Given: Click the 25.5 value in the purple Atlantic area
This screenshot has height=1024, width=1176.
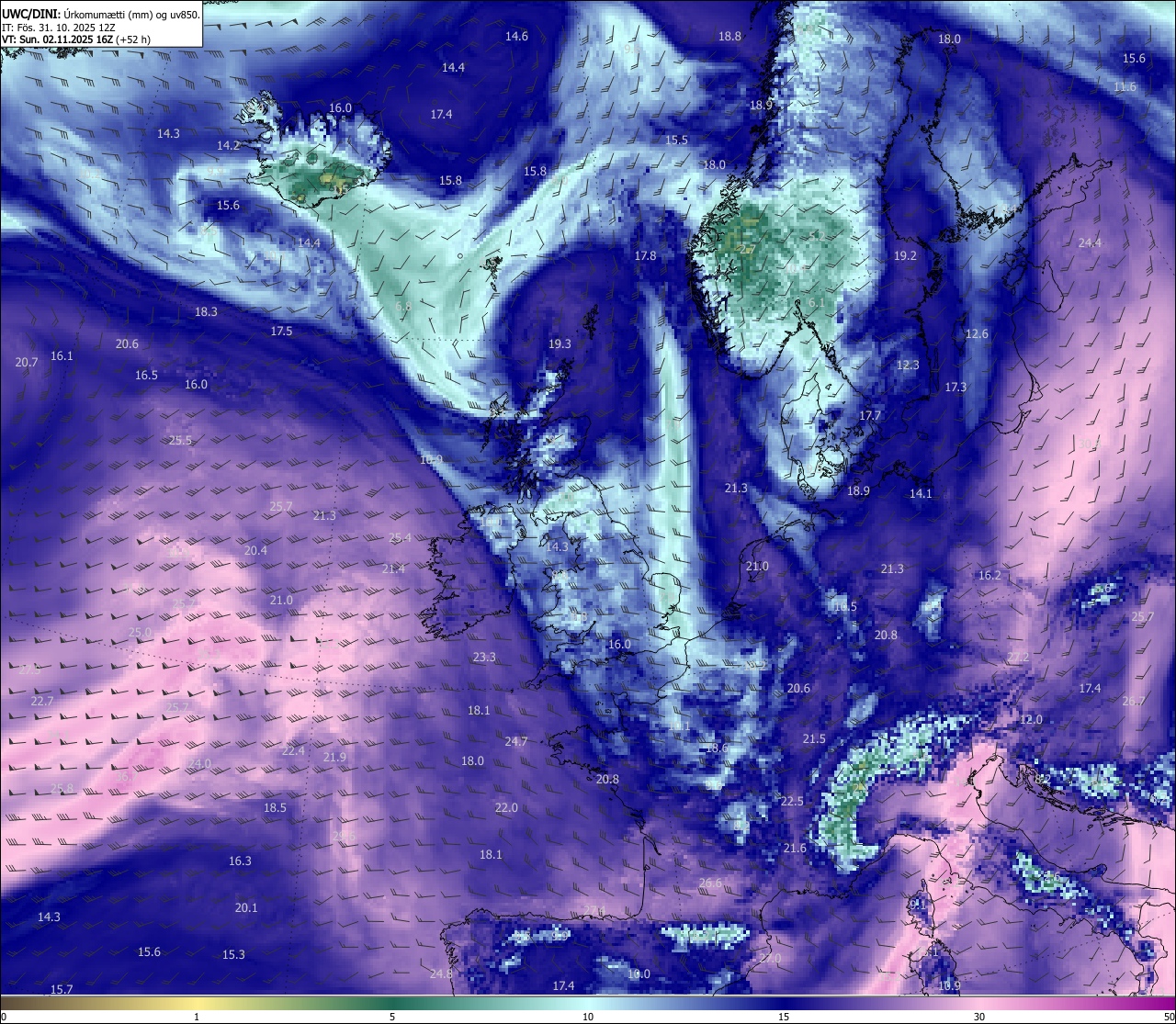Looking at the screenshot, I should 180,441.
